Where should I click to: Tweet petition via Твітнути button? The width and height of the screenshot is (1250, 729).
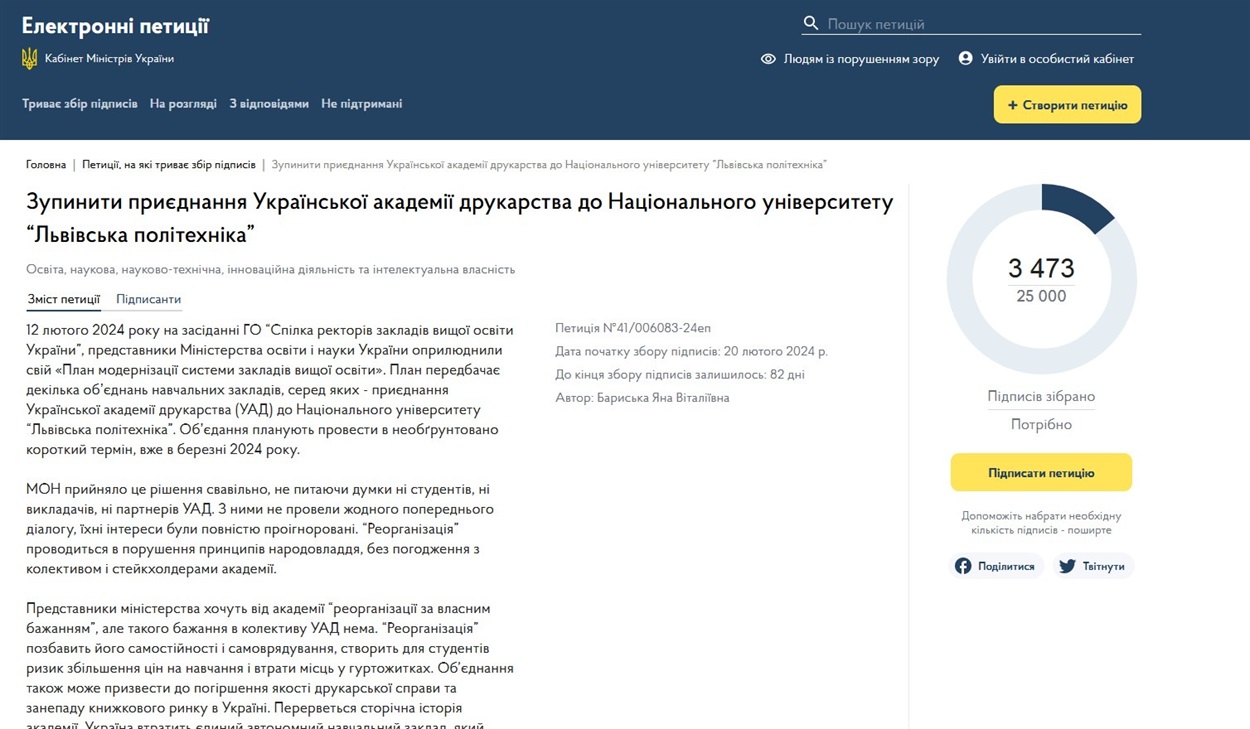pos(1093,566)
